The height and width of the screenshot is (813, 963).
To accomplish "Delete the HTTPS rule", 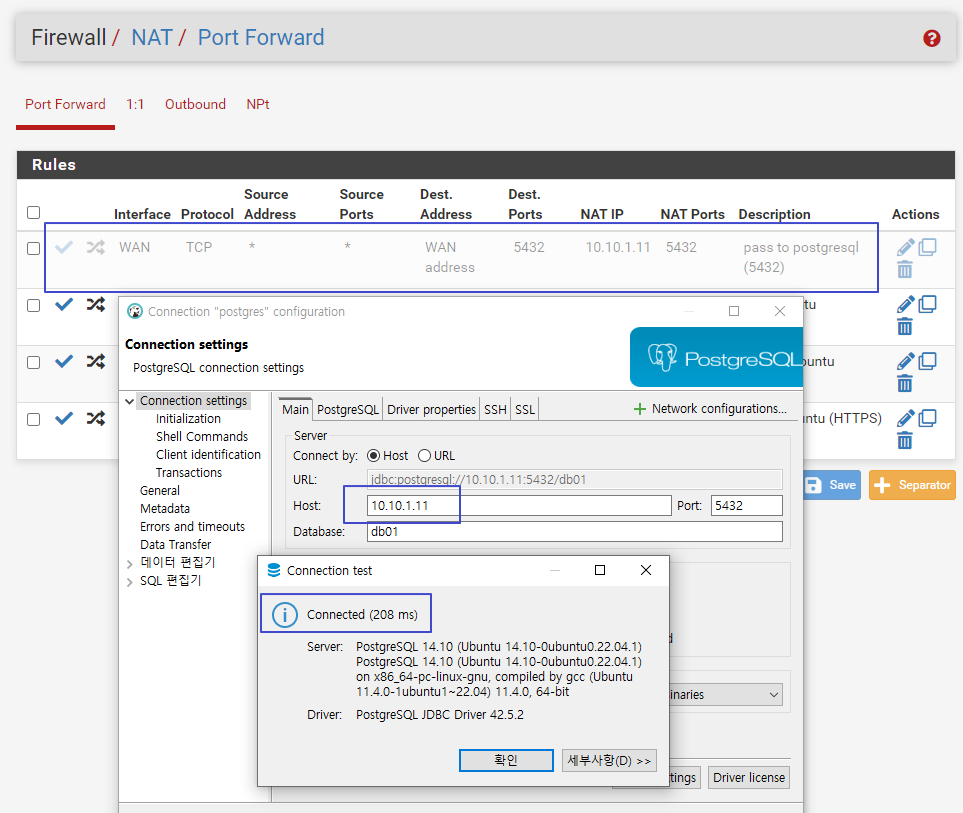I will point(905,440).
